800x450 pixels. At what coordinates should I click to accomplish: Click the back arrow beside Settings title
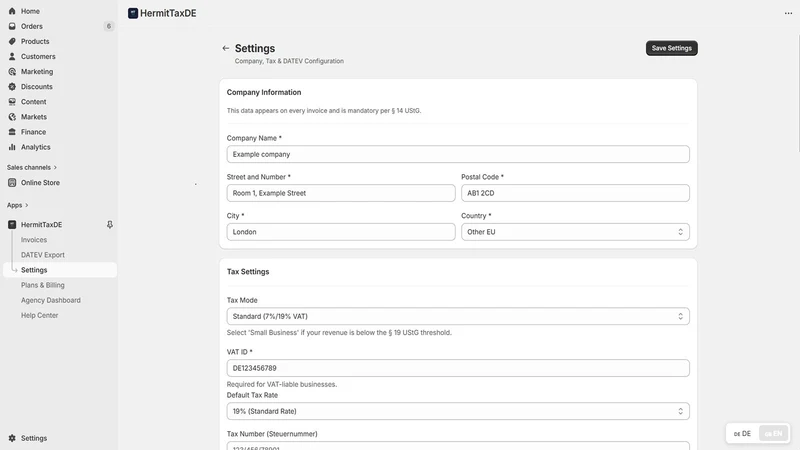226,48
